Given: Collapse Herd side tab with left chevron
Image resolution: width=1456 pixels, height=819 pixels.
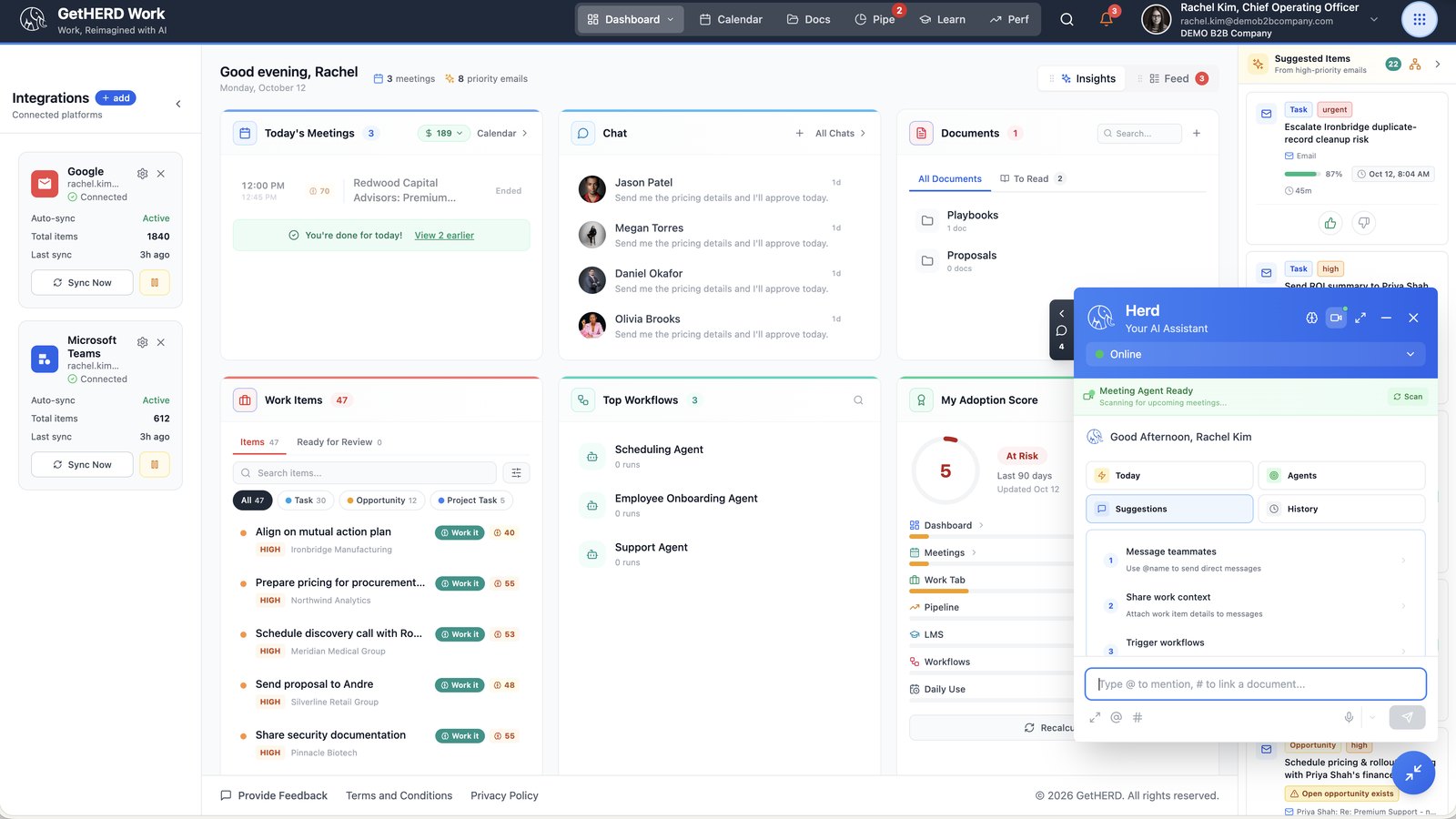Looking at the screenshot, I should click(1061, 313).
